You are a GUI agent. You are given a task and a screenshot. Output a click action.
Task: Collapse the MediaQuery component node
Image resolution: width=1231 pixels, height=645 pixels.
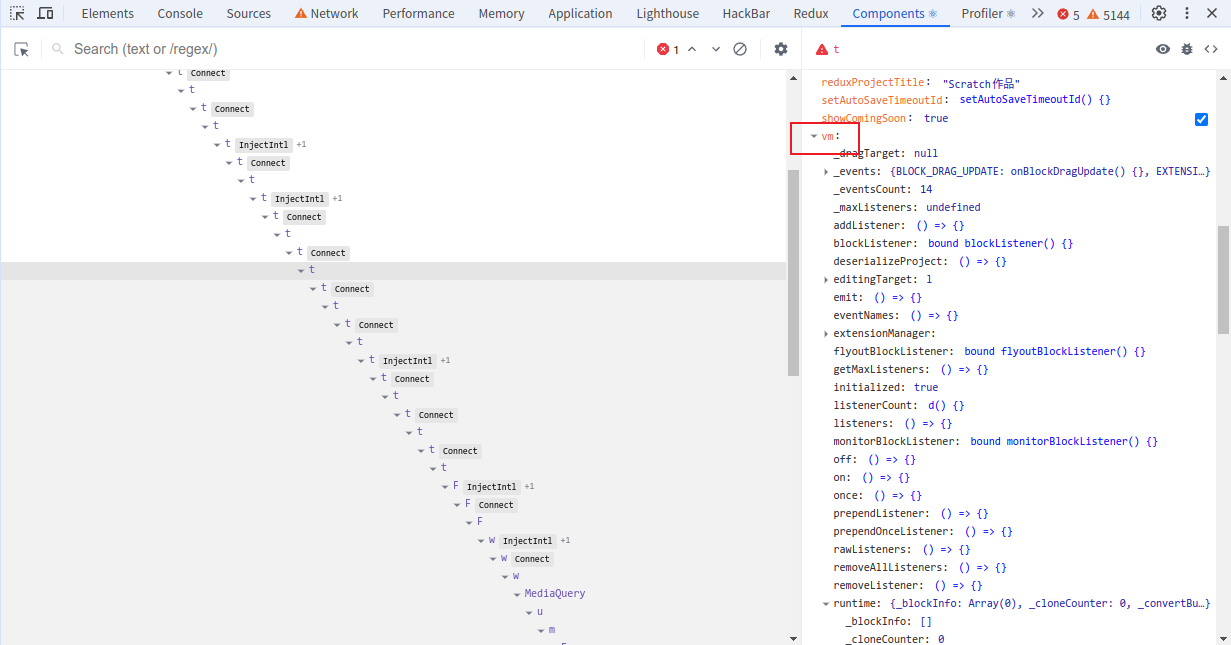[517, 593]
